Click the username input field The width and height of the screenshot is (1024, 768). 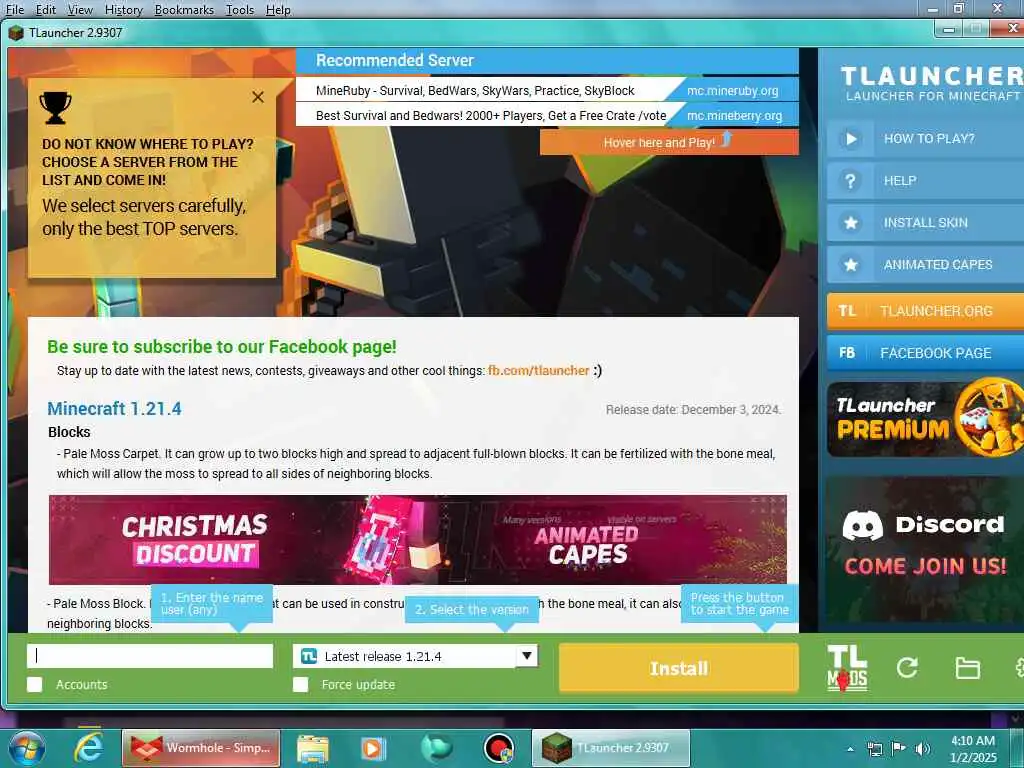coord(150,656)
